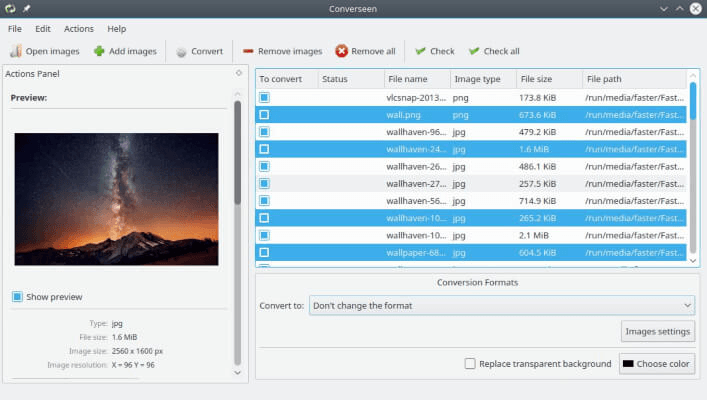This screenshot has height=400, width=707.
Task: Open the Convert to format dropdown
Action: (501, 306)
